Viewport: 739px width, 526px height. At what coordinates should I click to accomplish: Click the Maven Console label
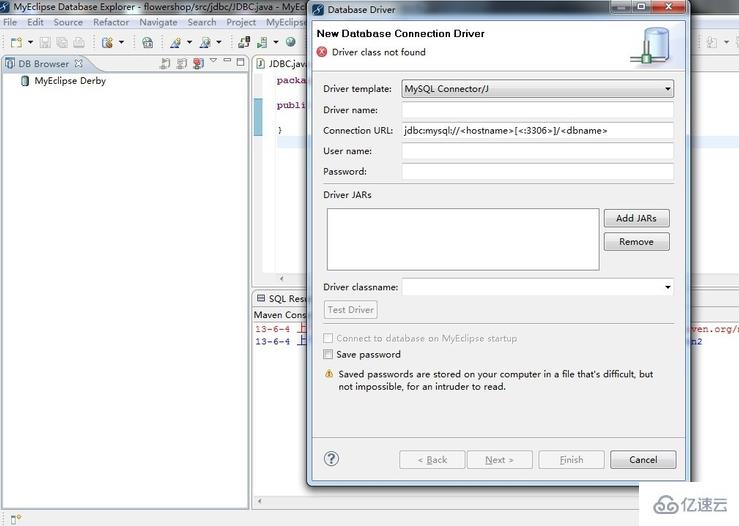click(x=280, y=314)
